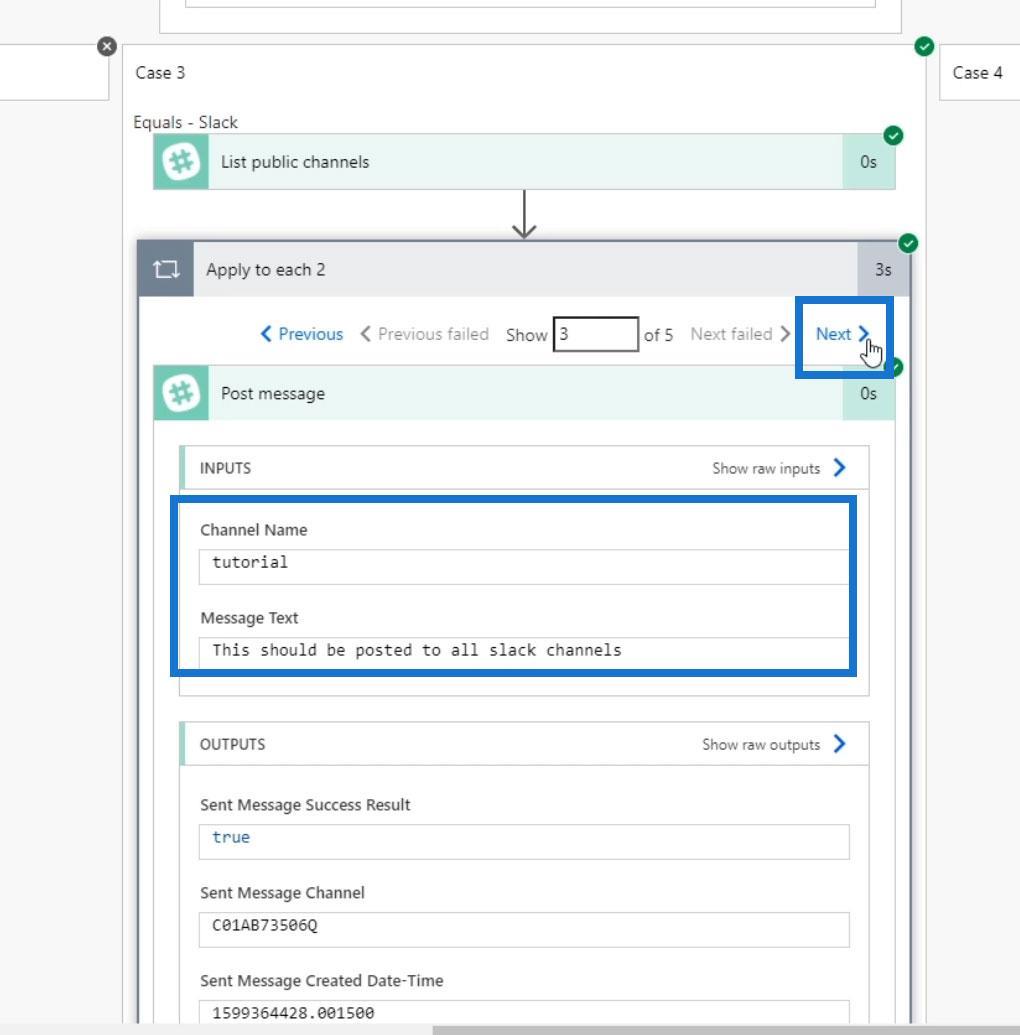Click the green check on Apply to each 2

tap(908, 244)
